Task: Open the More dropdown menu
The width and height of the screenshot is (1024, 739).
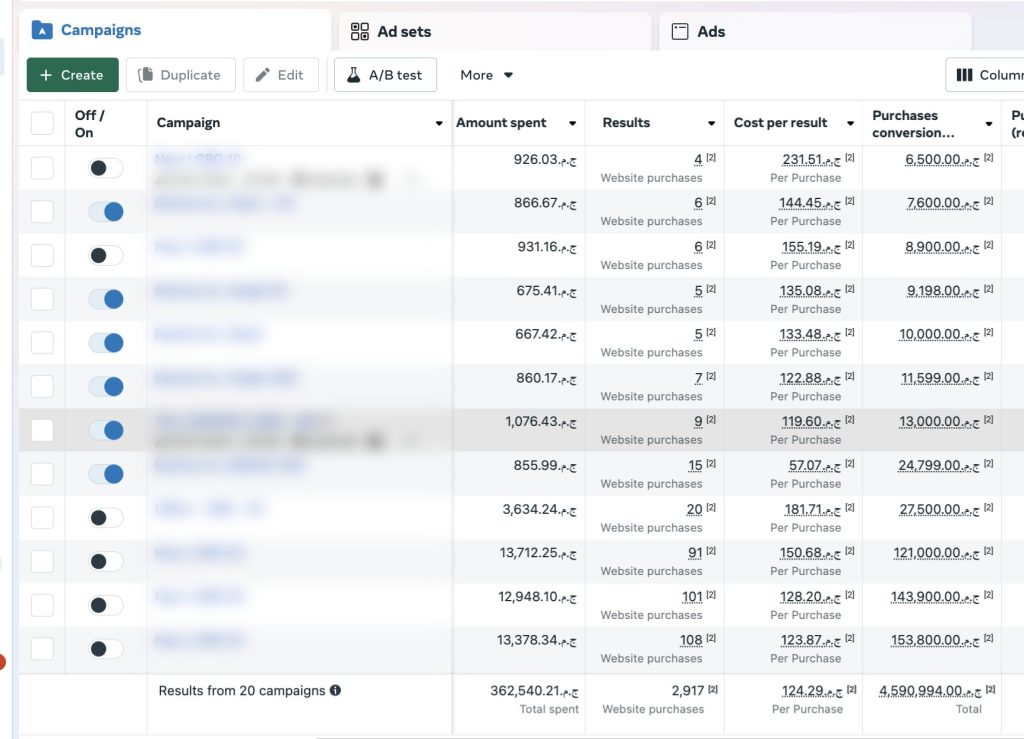Action: (x=486, y=75)
